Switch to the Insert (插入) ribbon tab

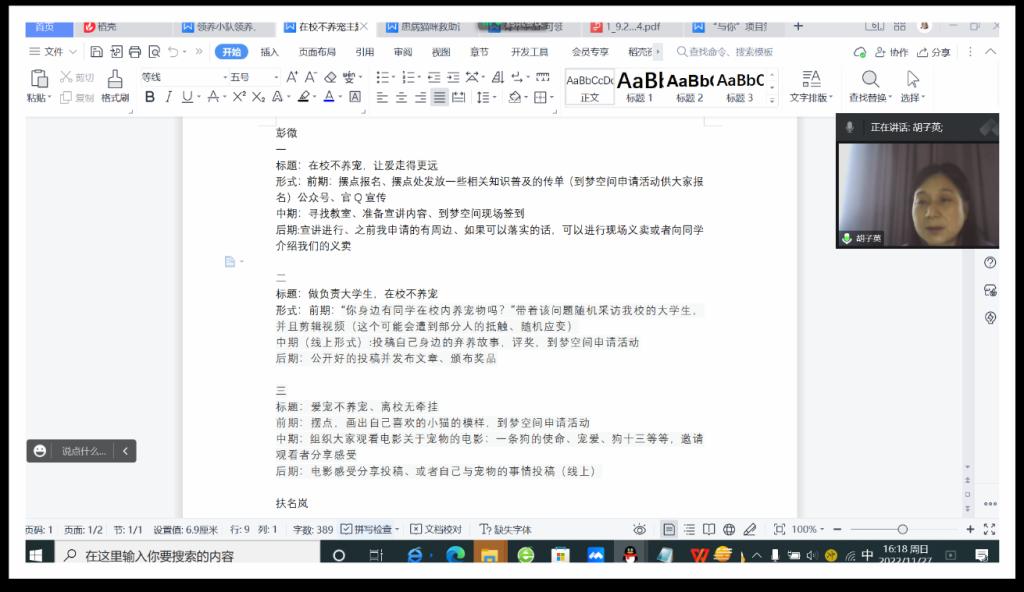pos(269,52)
